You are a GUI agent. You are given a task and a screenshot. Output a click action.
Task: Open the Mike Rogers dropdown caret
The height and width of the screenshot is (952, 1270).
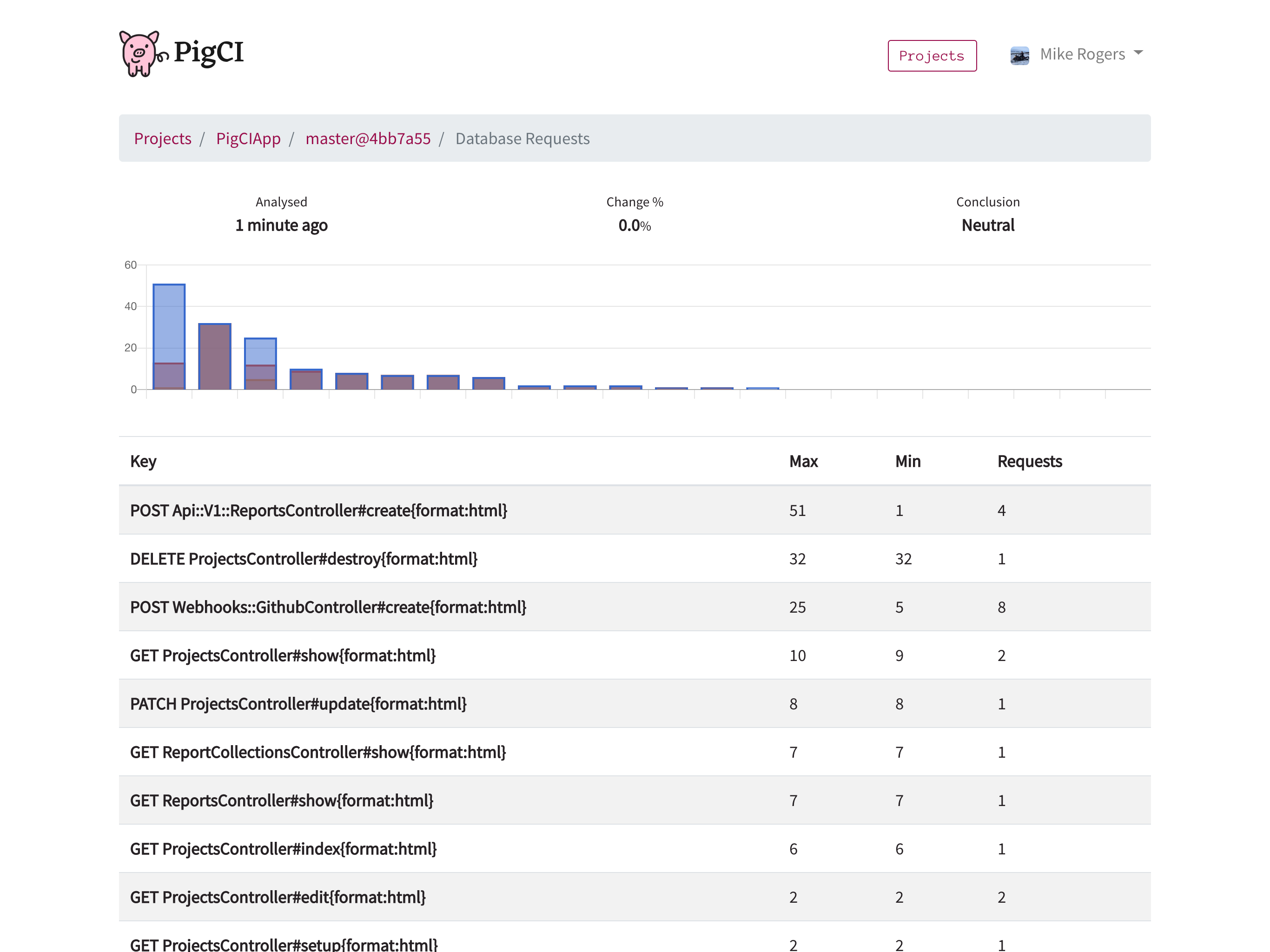pos(1138,53)
